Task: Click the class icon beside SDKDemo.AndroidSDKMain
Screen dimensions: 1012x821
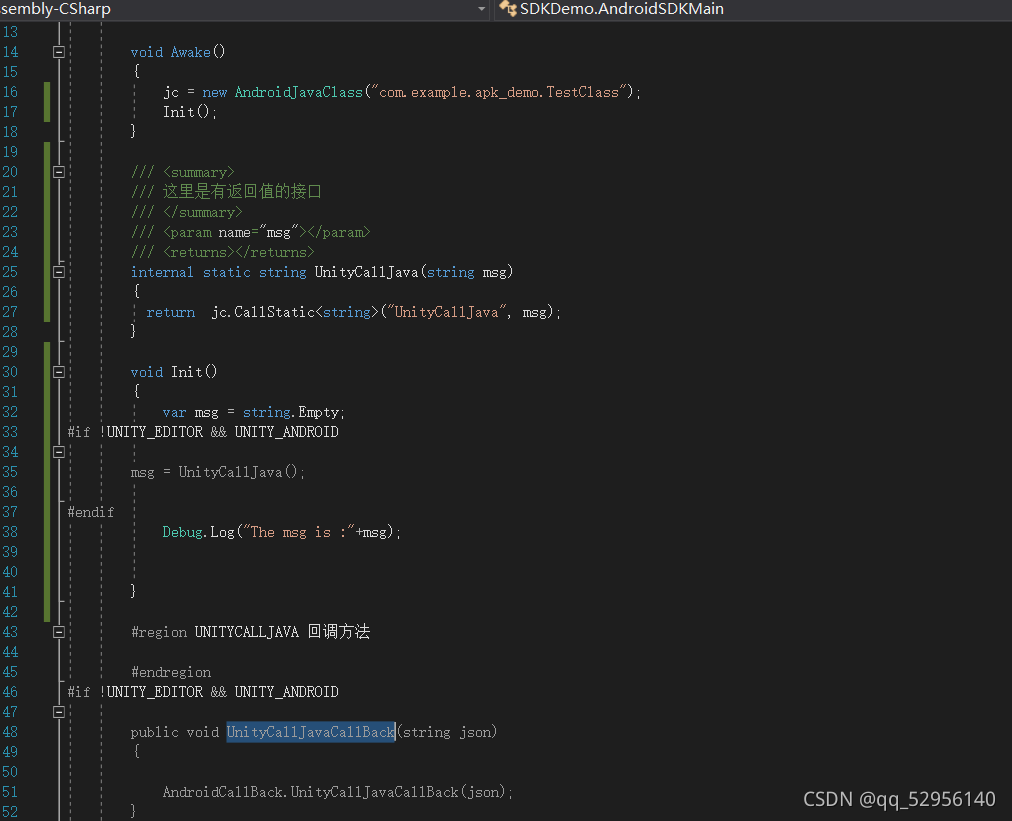Action: pyautogui.click(x=508, y=8)
